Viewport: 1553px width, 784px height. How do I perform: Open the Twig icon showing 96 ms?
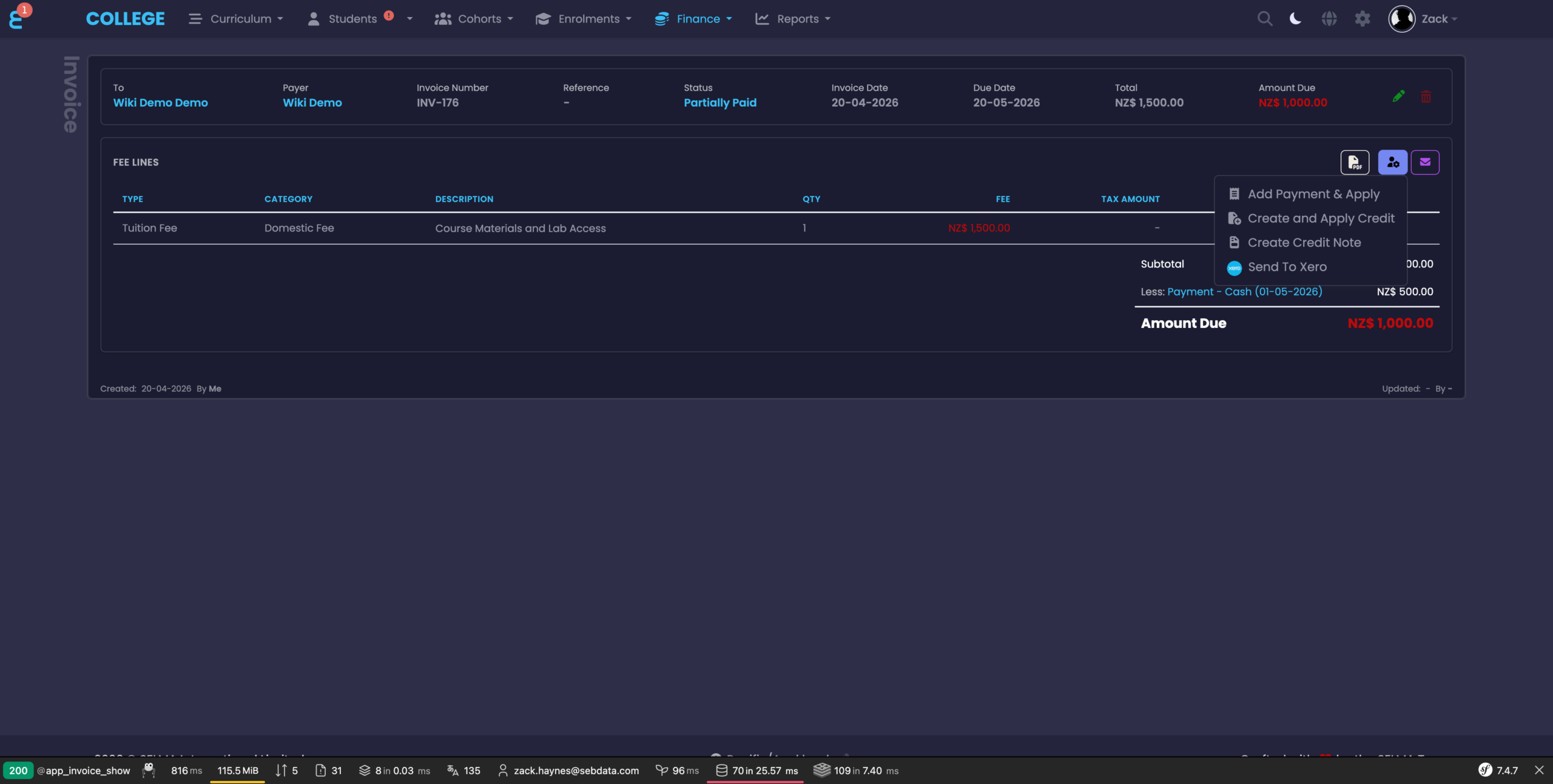coord(677,771)
